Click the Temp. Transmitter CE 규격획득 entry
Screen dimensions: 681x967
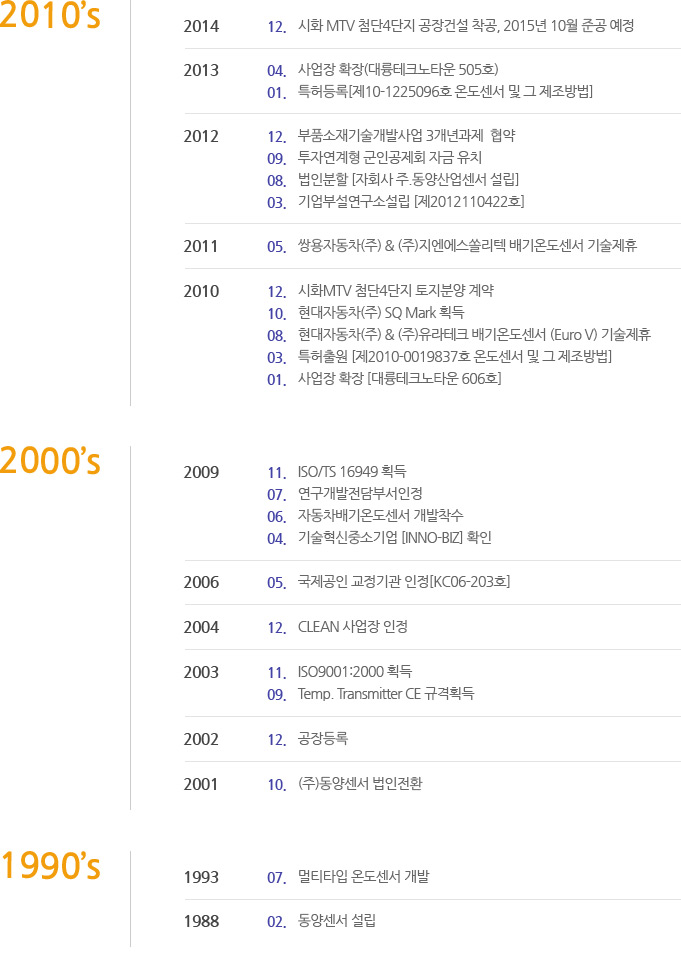386,693
